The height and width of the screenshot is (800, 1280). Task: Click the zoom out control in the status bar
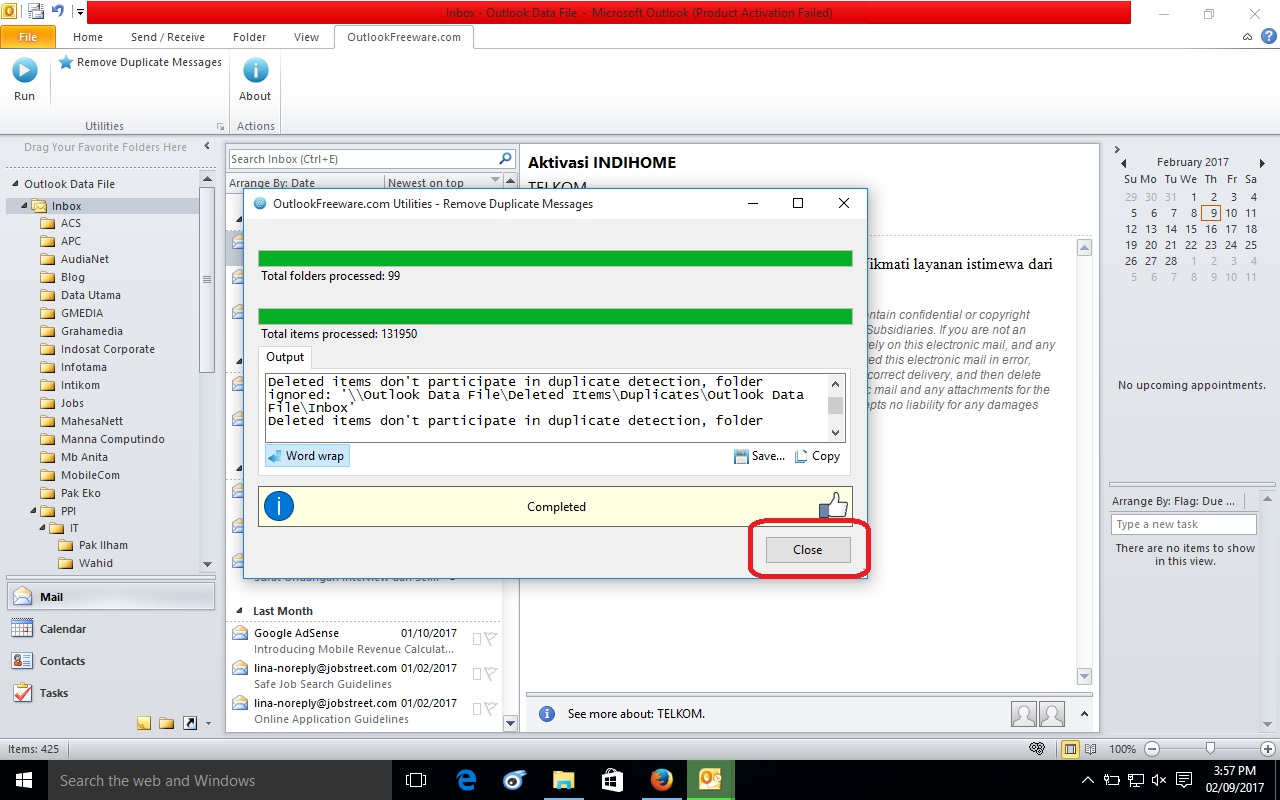point(1150,748)
